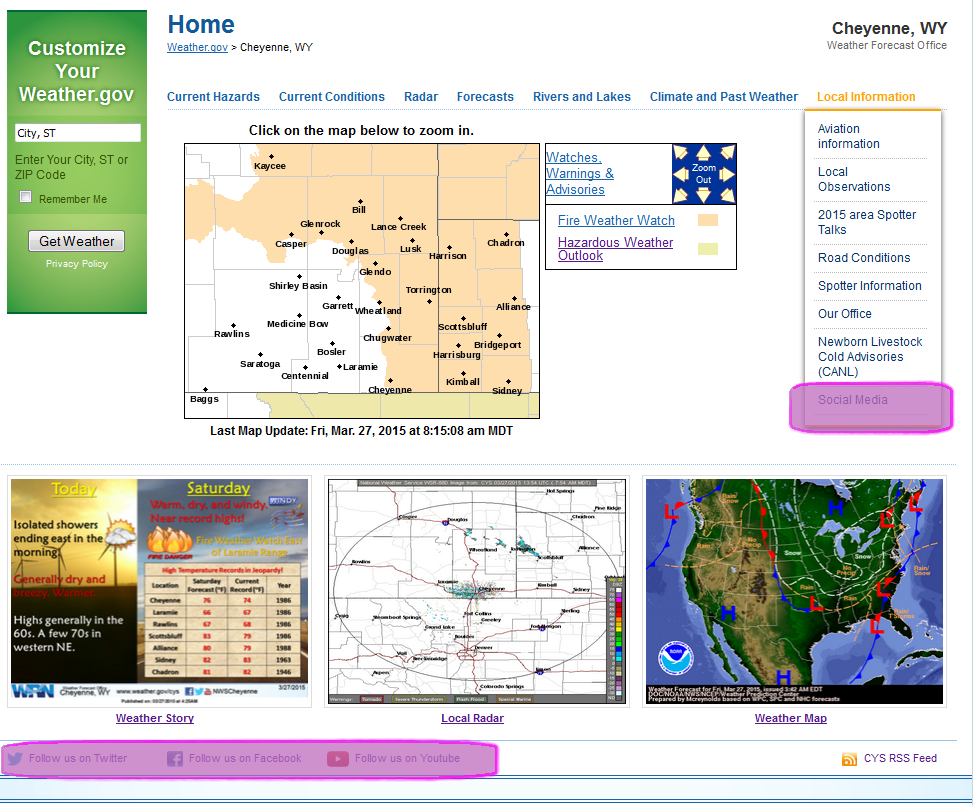Click the Zoom Out center control

704,174
